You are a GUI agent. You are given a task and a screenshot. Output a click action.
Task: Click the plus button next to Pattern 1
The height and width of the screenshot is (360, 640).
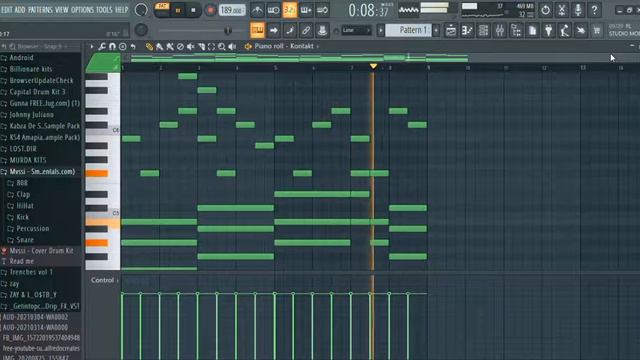click(x=436, y=30)
